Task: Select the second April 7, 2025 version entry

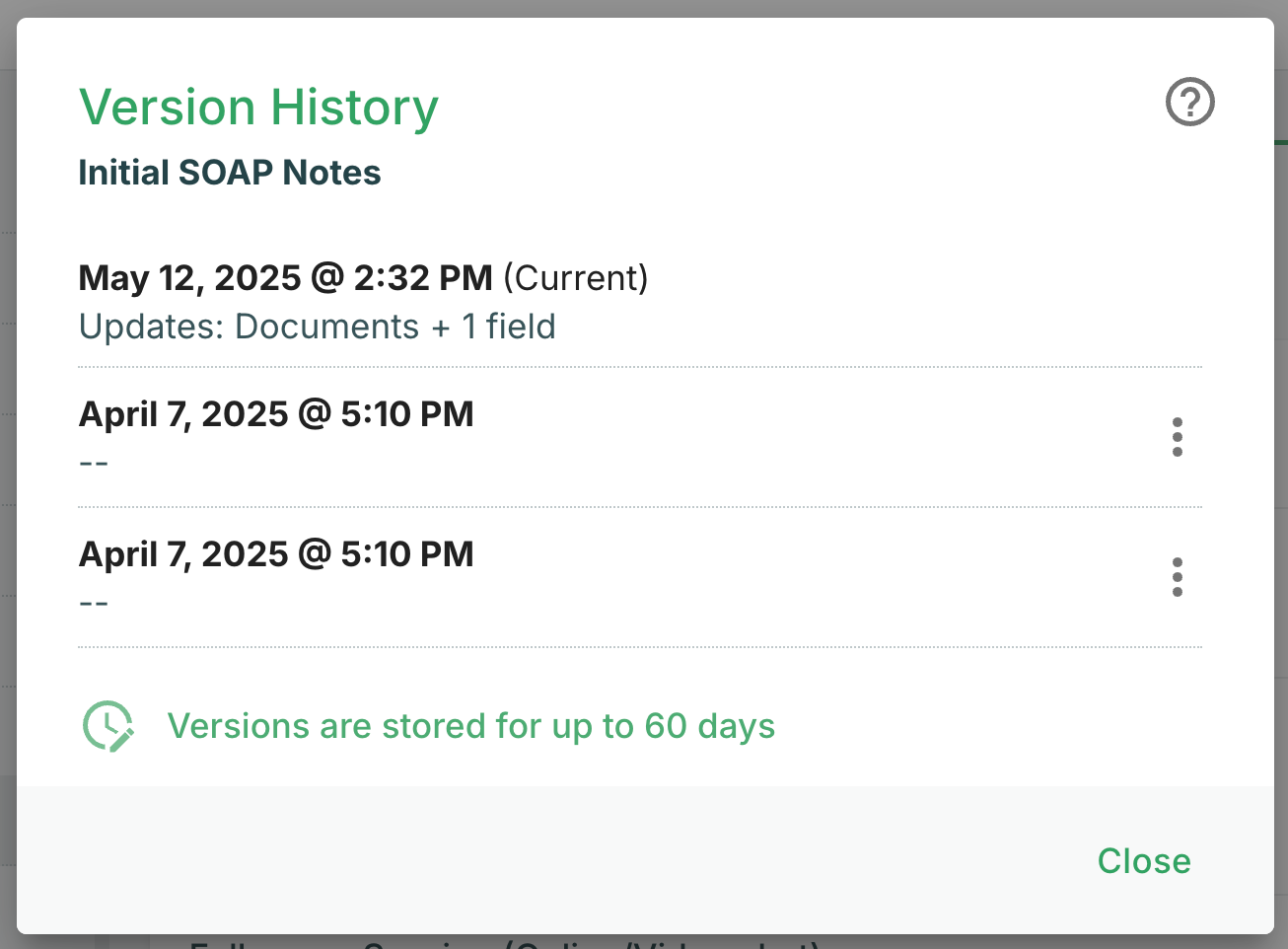Action: (276, 554)
